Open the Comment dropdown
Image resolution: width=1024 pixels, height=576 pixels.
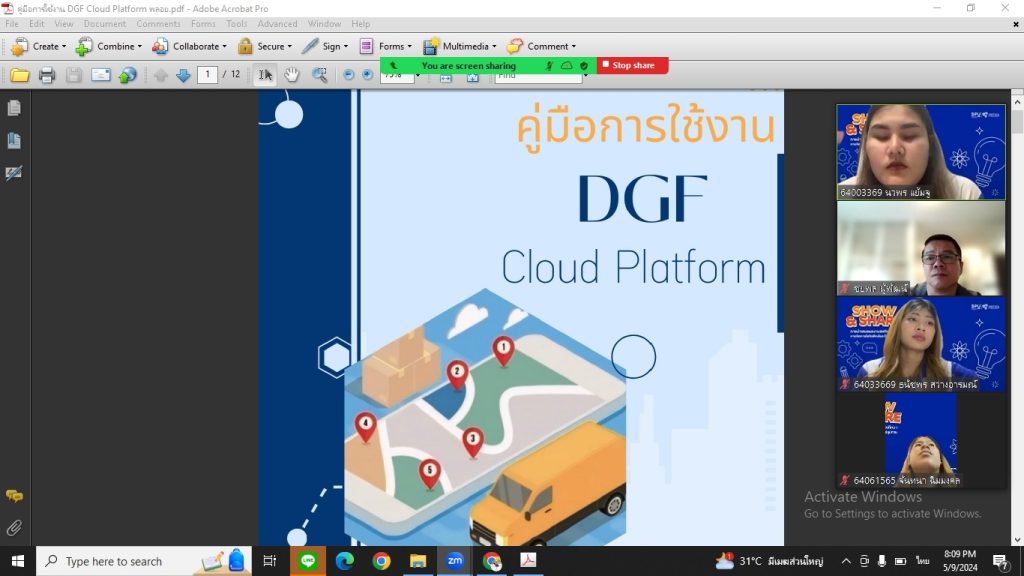(x=542, y=46)
